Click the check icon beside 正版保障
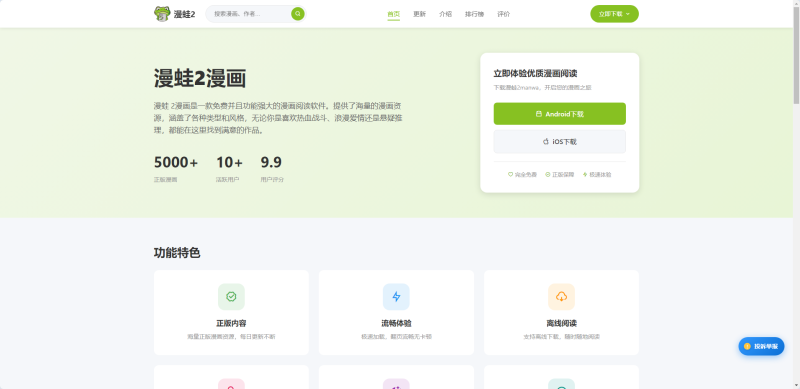This screenshot has width=800, height=389. coord(548,175)
